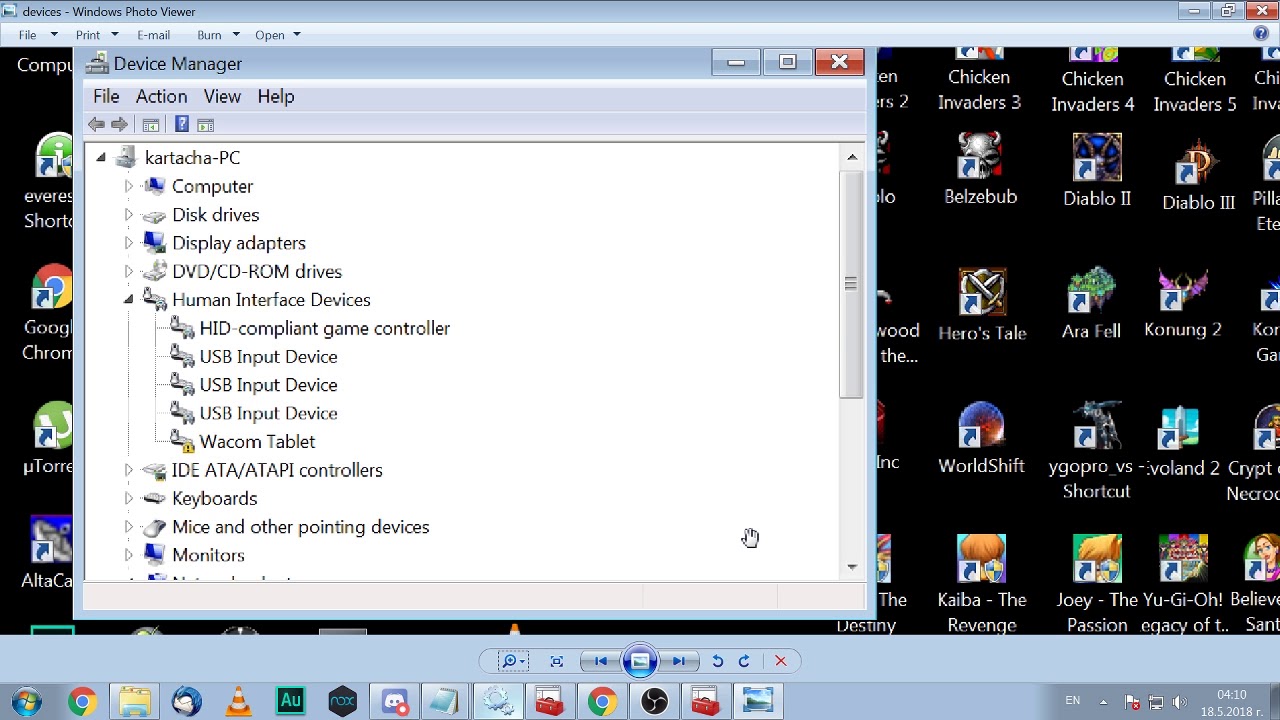Expand DVD/CD-ROM drives category
Screen dimensions: 1280x720
(x=128, y=271)
